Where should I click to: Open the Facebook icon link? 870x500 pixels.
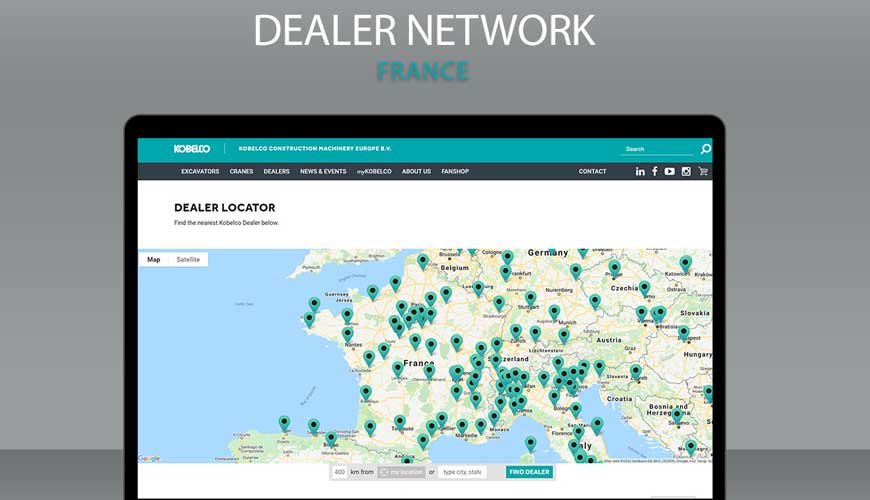[655, 172]
